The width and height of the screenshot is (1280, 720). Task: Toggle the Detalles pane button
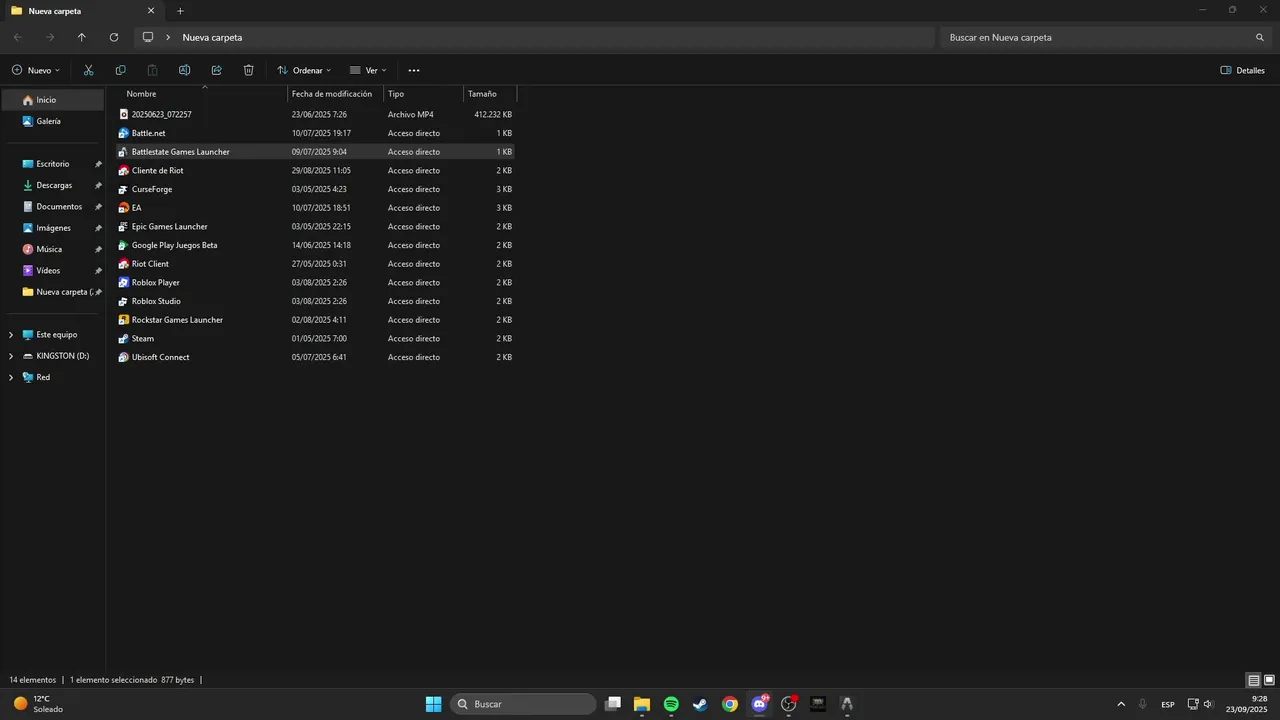coord(1243,70)
